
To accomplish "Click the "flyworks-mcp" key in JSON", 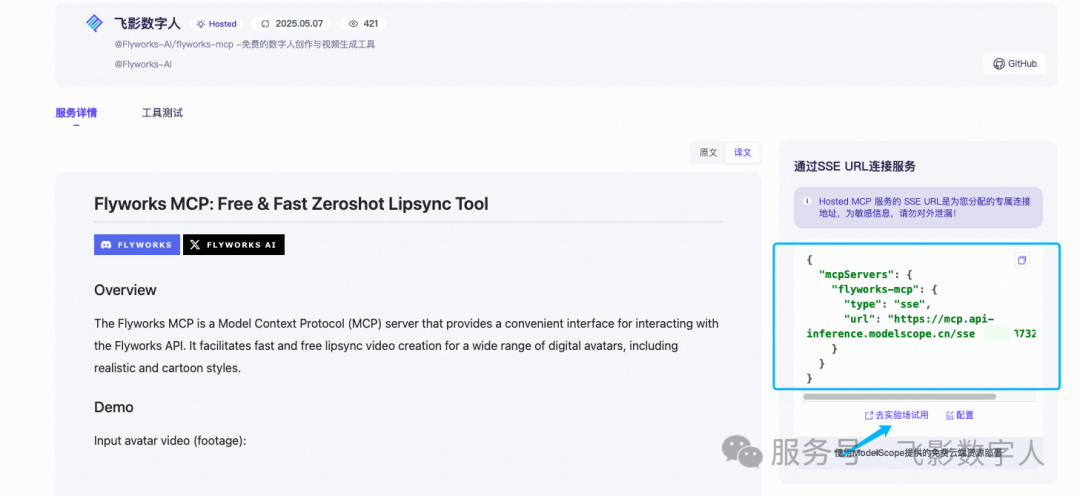I will tap(874, 289).
